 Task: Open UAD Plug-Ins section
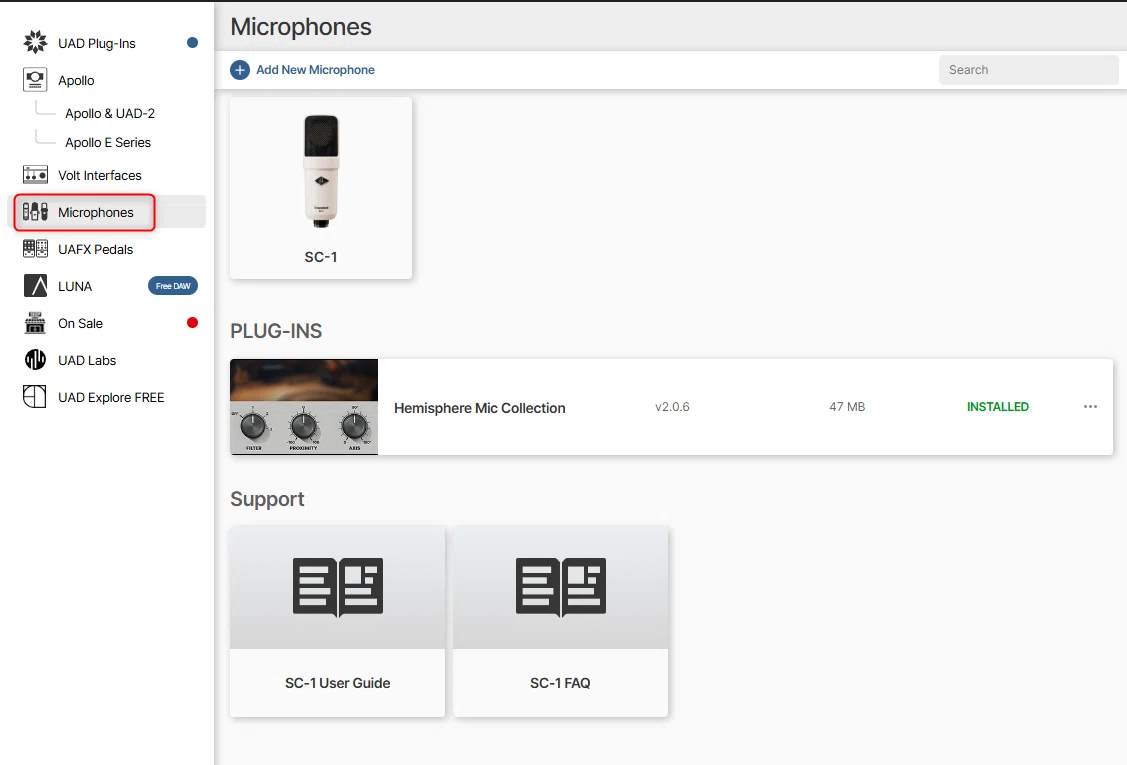tap(97, 43)
